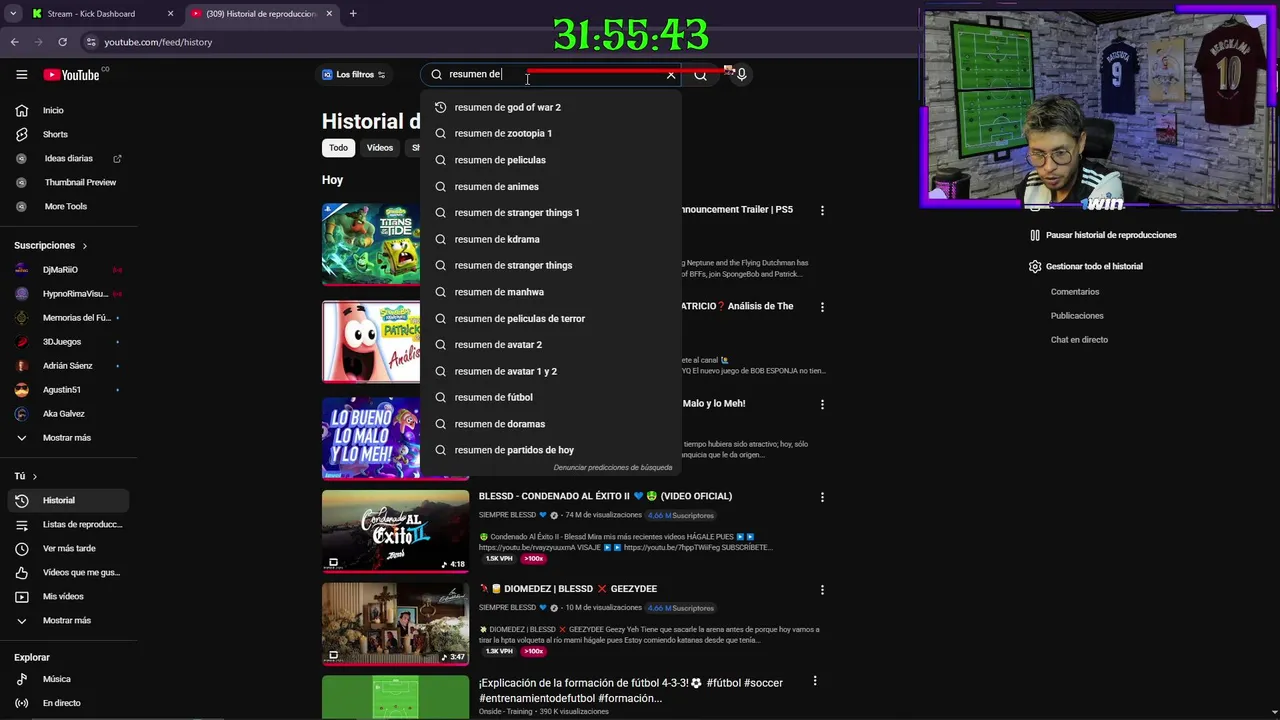Open formación de fútbol 4-3-3 video title

coord(631,690)
